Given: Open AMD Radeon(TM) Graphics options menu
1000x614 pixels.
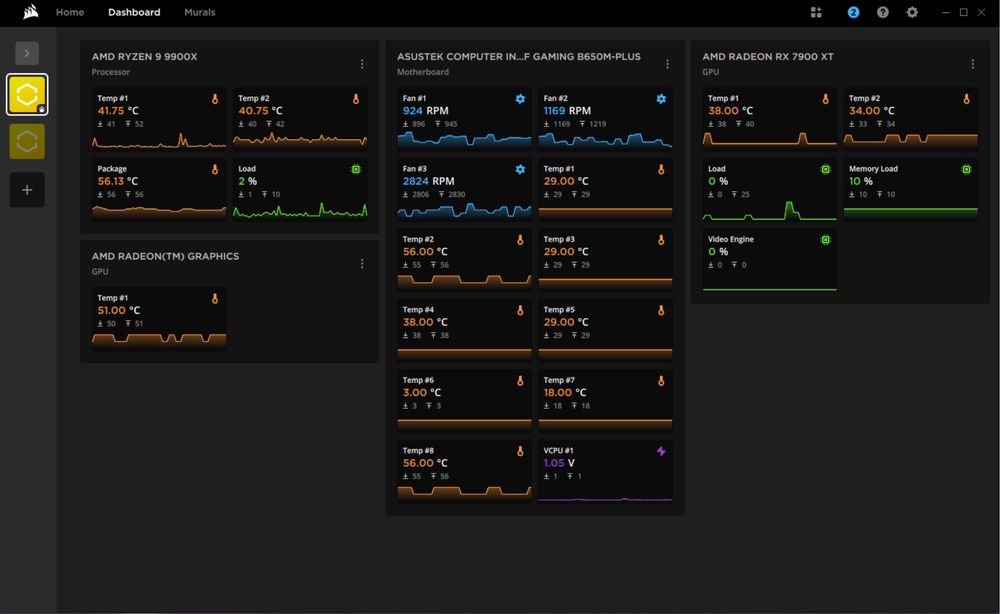Looking at the screenshot, I should coord(362,264).
